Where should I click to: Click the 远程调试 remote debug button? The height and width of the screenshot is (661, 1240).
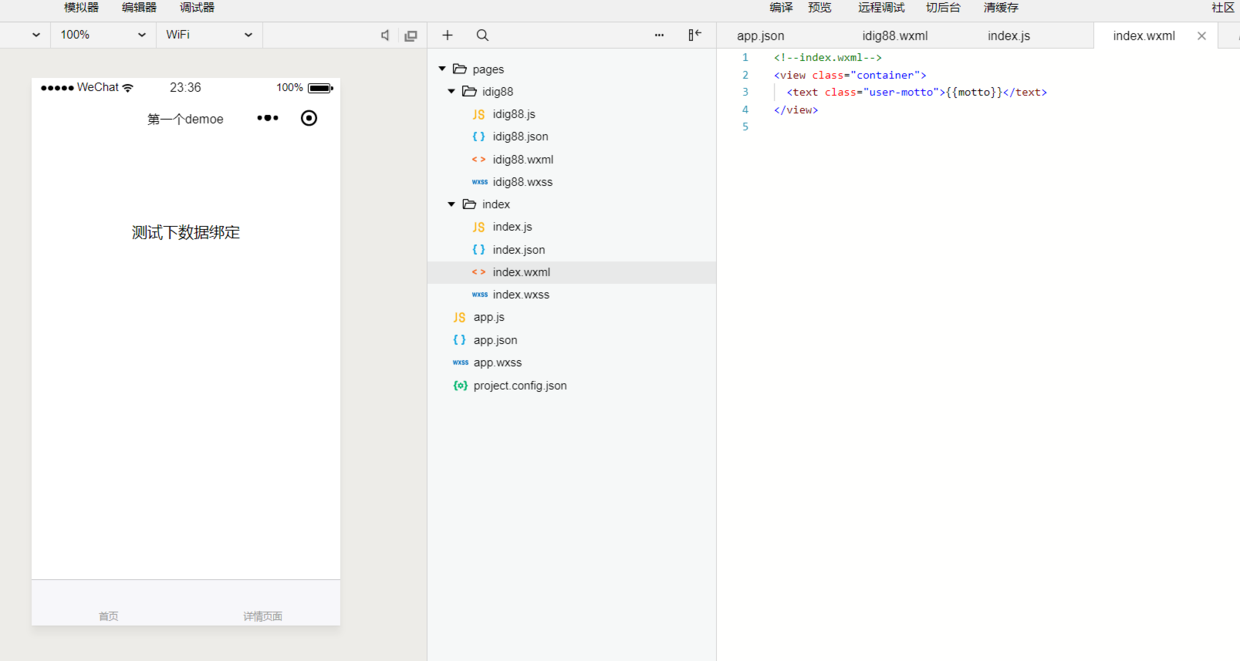[x=881, y=8]
